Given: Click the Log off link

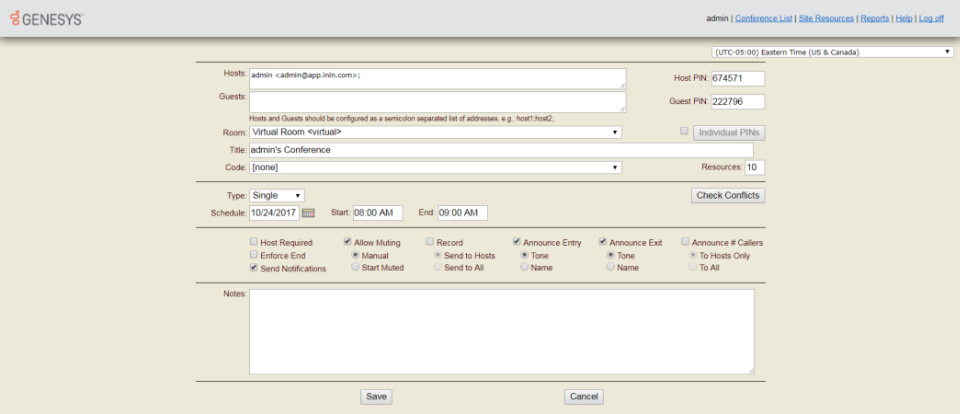Looking at the screenshot, I should coord(931,18).
